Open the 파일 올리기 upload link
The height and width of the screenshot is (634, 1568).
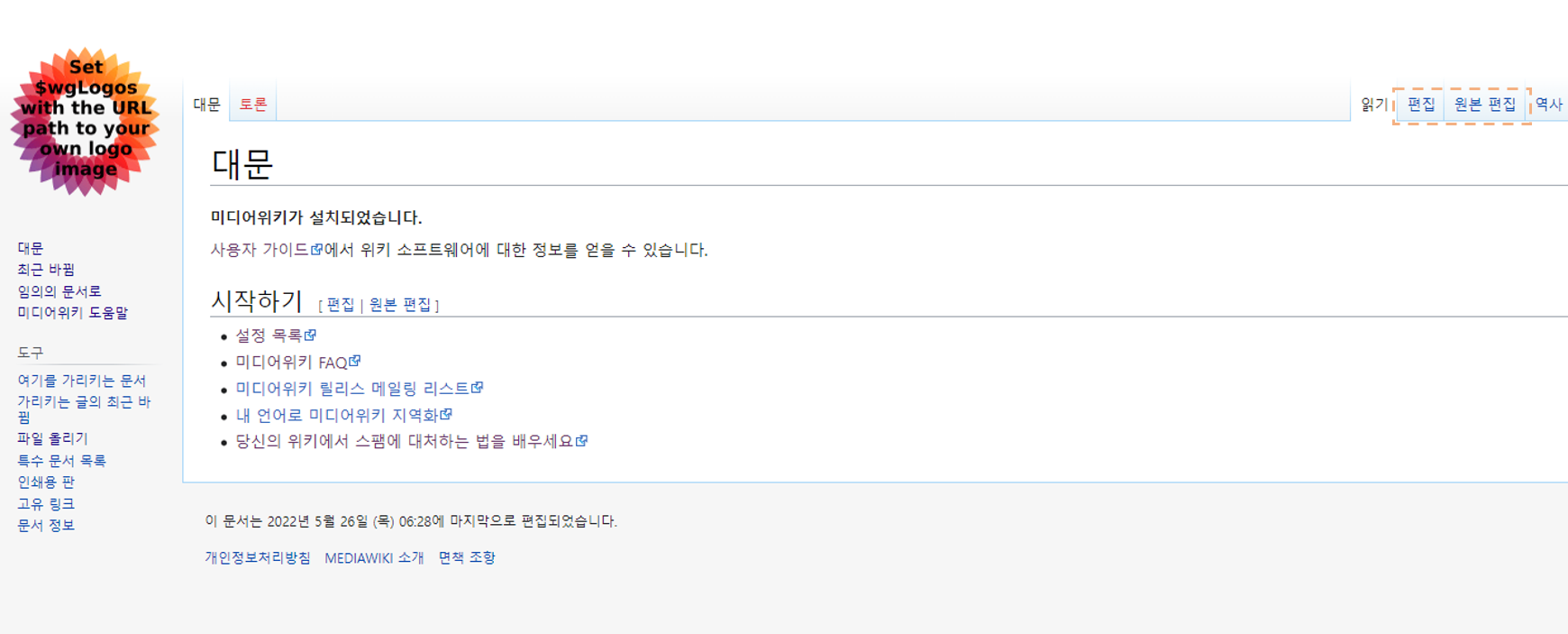pos(53,438)
